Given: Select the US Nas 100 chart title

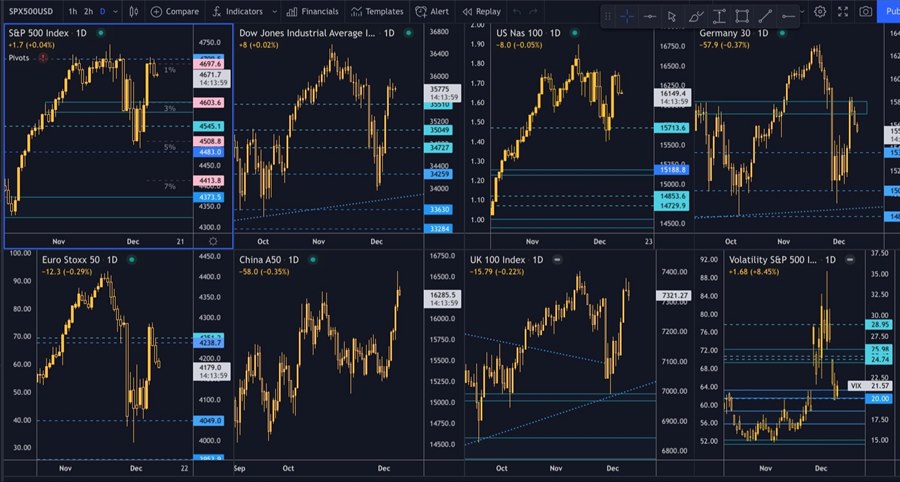Looking at the screenshot, I should 519,33.
